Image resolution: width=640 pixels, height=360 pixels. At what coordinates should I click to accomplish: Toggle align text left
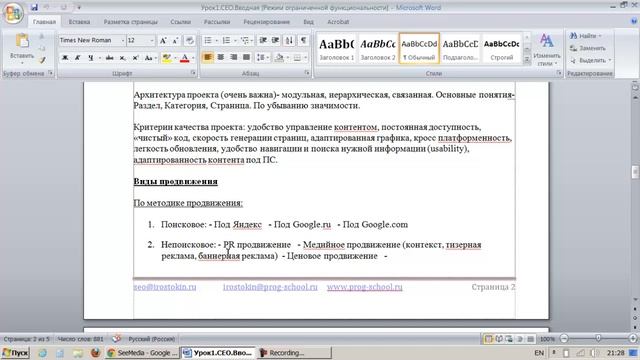point(208,58)
